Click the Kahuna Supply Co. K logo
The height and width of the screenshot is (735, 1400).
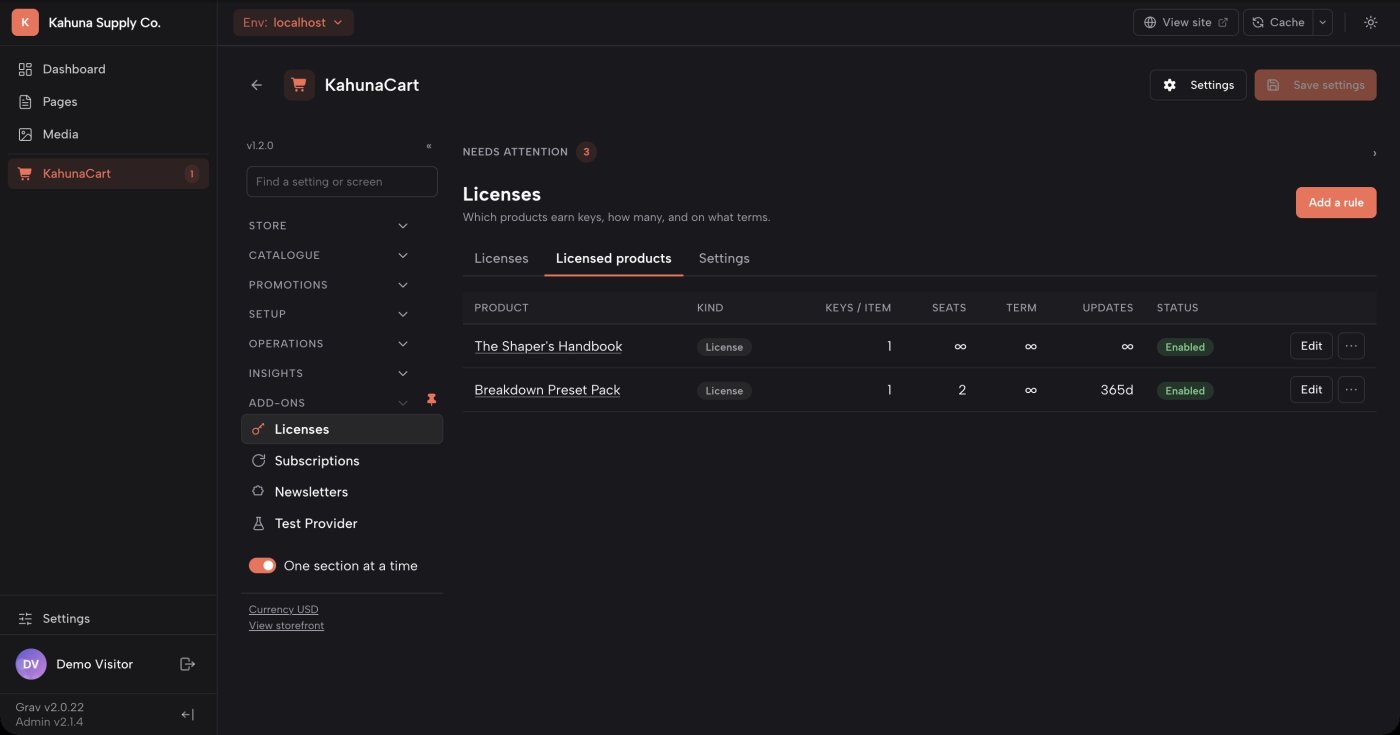[x=25, y=22]
